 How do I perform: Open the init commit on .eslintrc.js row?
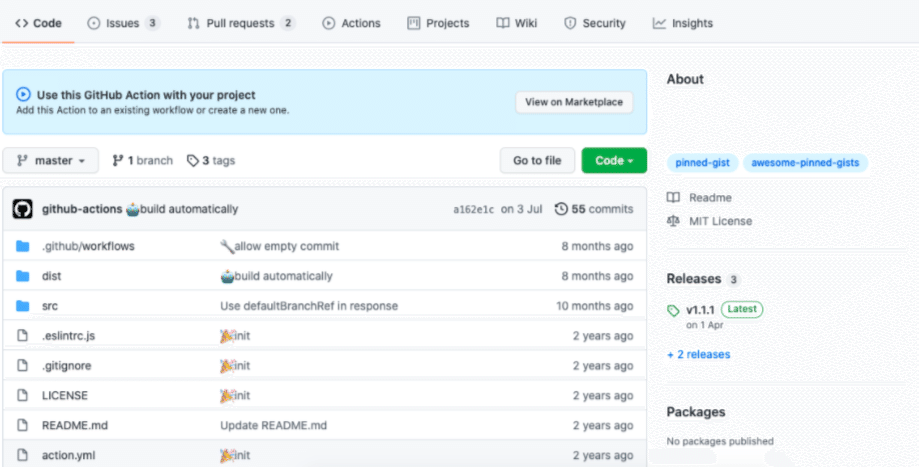pos(242,336)
